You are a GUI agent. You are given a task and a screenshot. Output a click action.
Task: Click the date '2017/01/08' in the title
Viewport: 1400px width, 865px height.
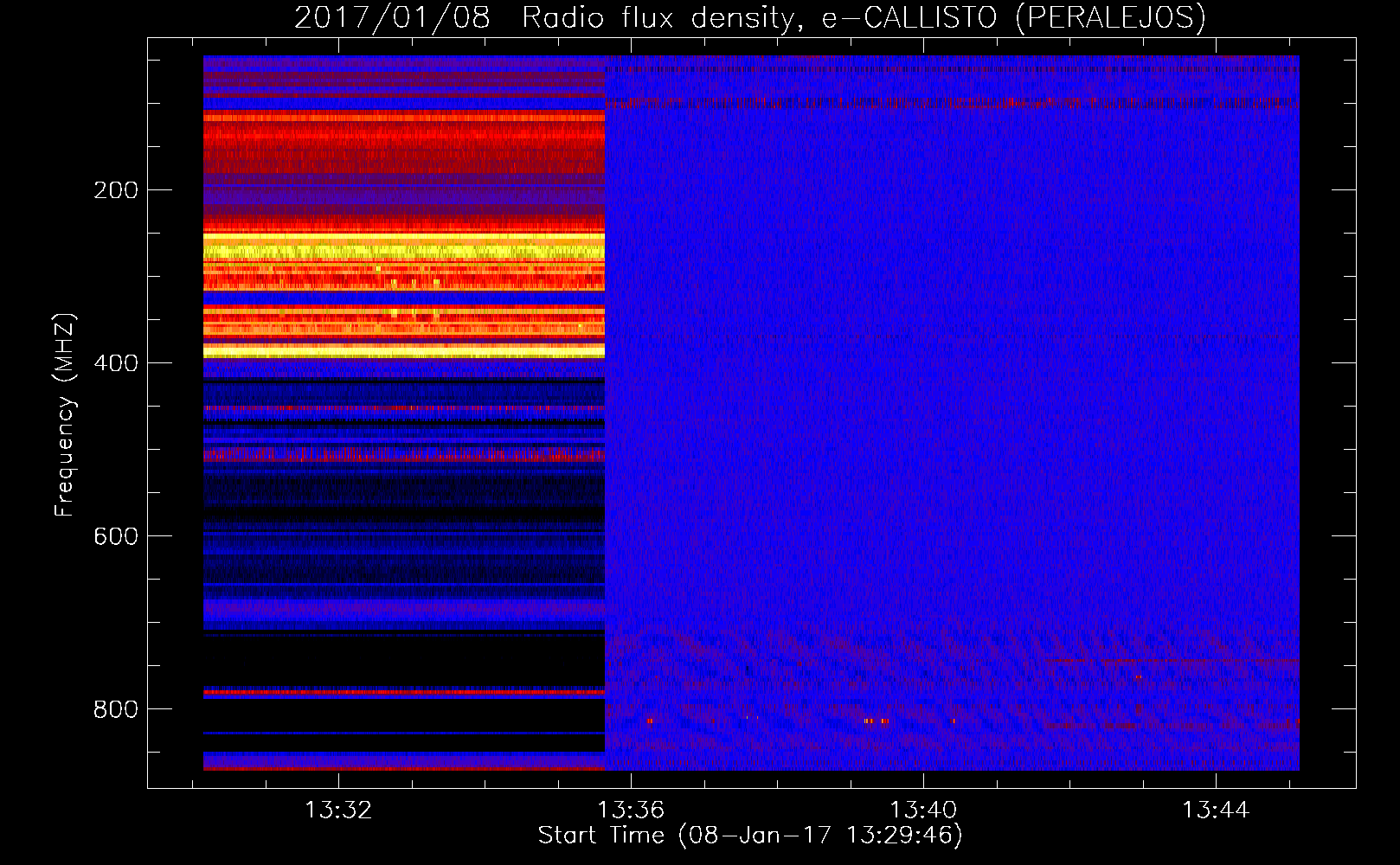point(393,17)
